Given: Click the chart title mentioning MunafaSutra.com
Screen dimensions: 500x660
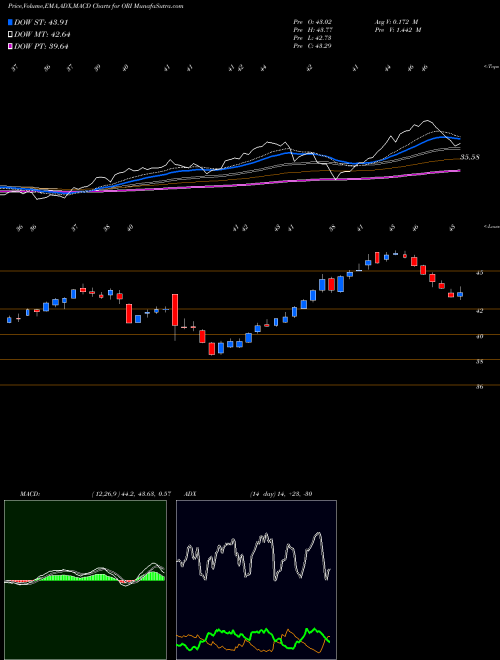Looking at the screenshot, I should (x=96, y=6).
